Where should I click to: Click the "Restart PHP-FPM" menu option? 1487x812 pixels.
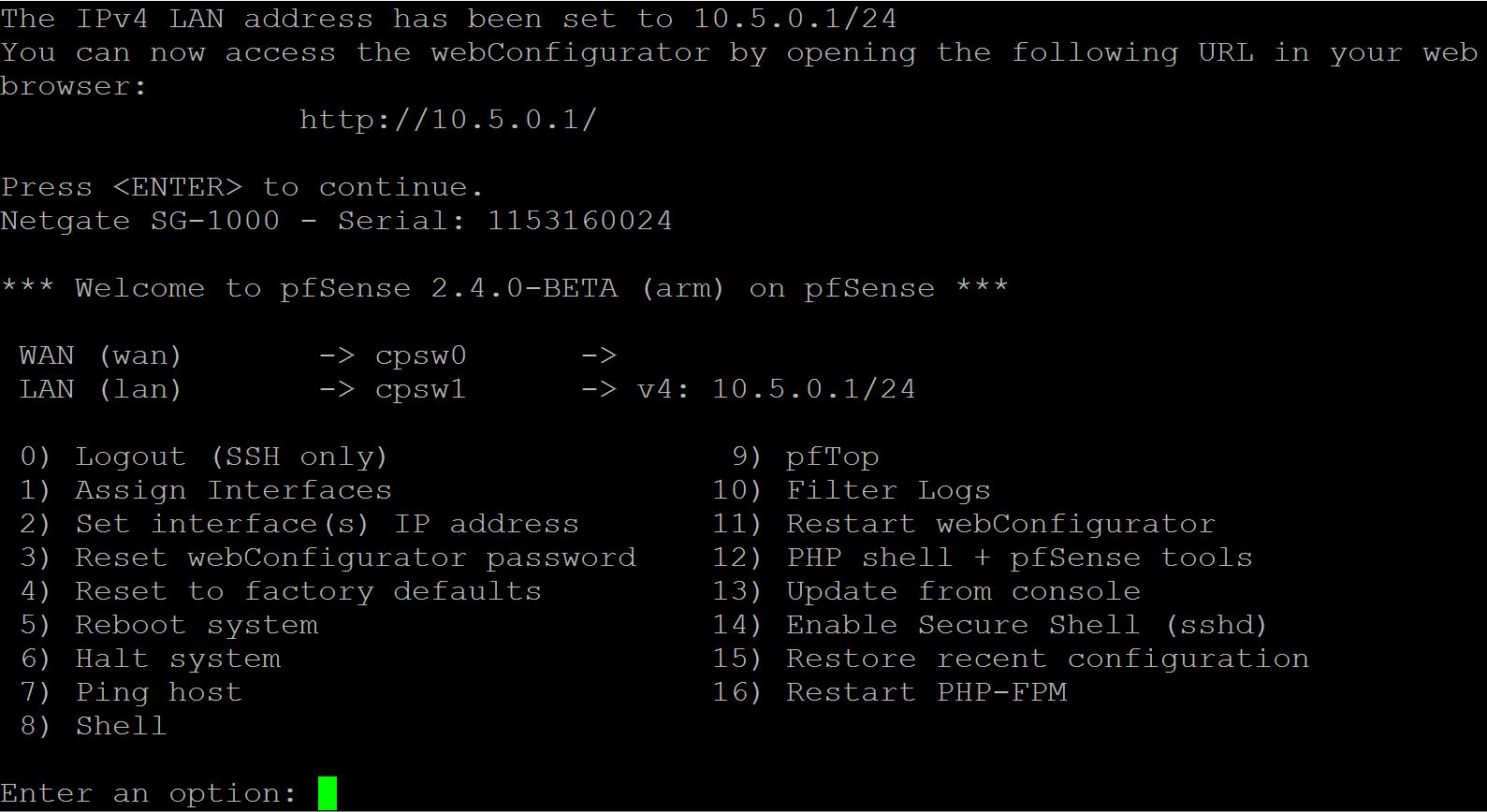tap(926, 693)
